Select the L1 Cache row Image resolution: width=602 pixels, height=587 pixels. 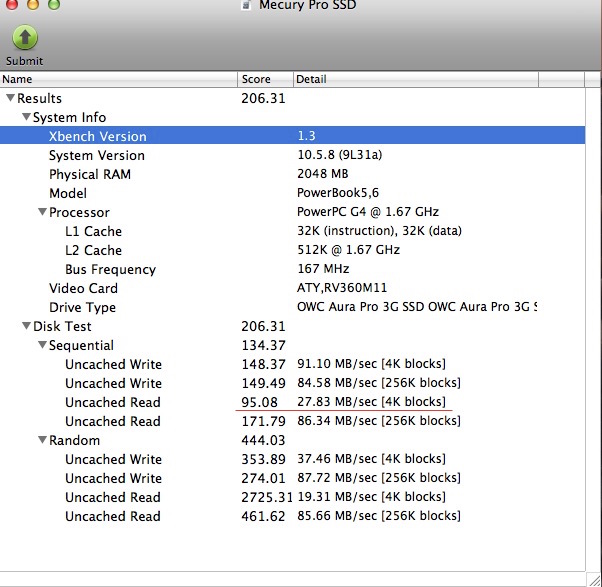coord(293,231)
